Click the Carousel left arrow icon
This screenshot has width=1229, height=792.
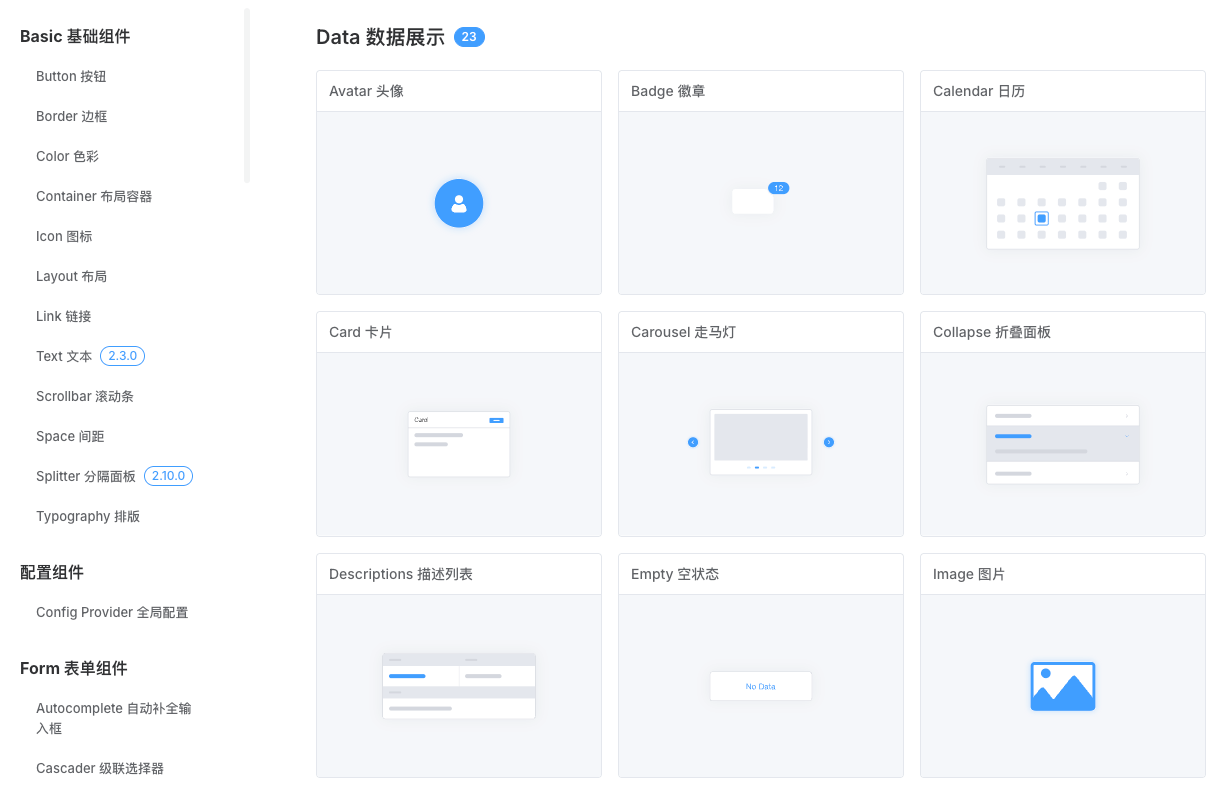click(x=693, y=442)
